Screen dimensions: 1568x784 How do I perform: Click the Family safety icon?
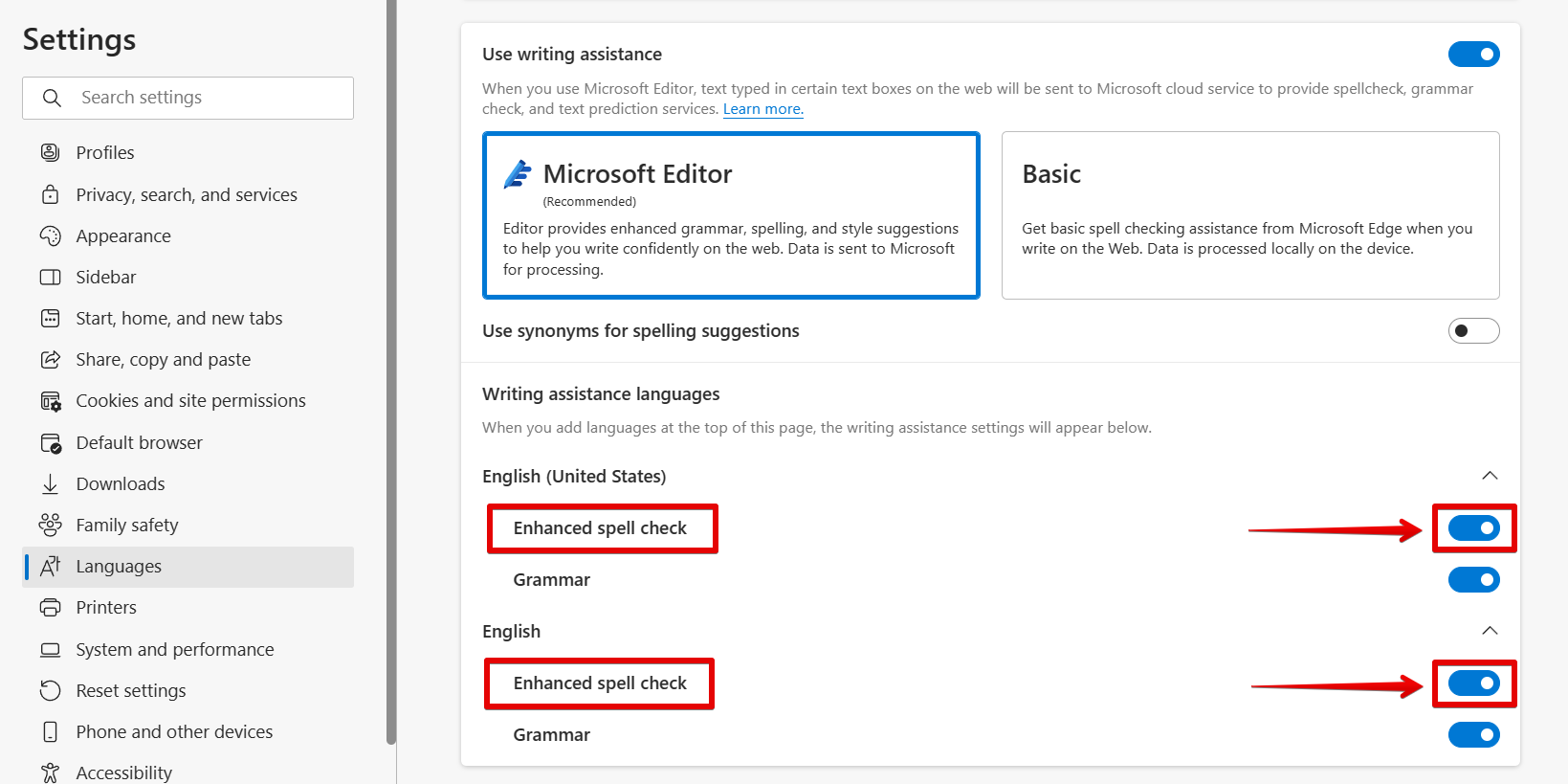click(x=50, y=525)
